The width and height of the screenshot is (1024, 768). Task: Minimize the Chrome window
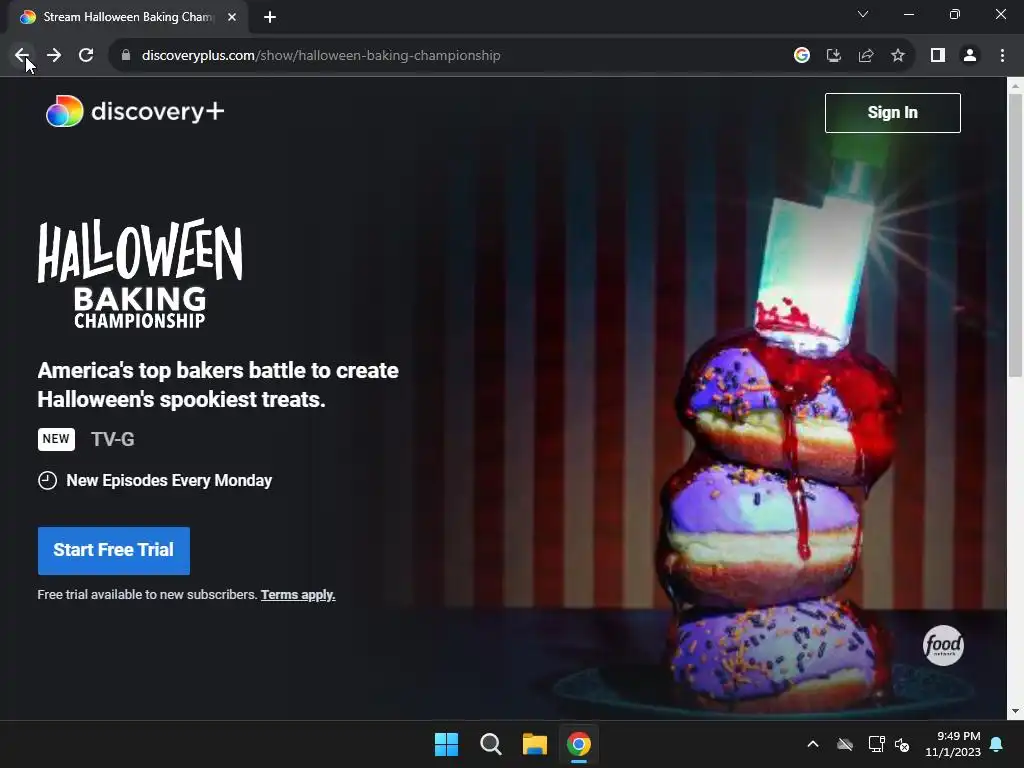pyautogui.click(x=909, y=14)
